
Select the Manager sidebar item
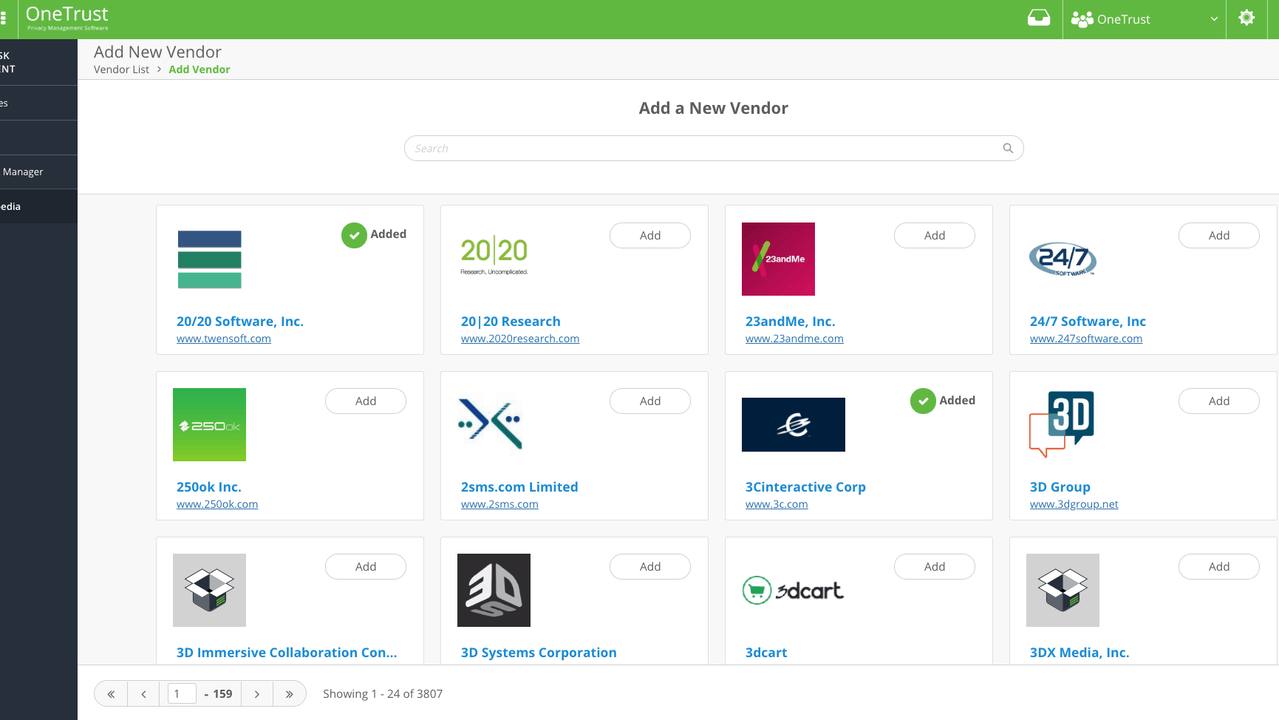(23, 172)
